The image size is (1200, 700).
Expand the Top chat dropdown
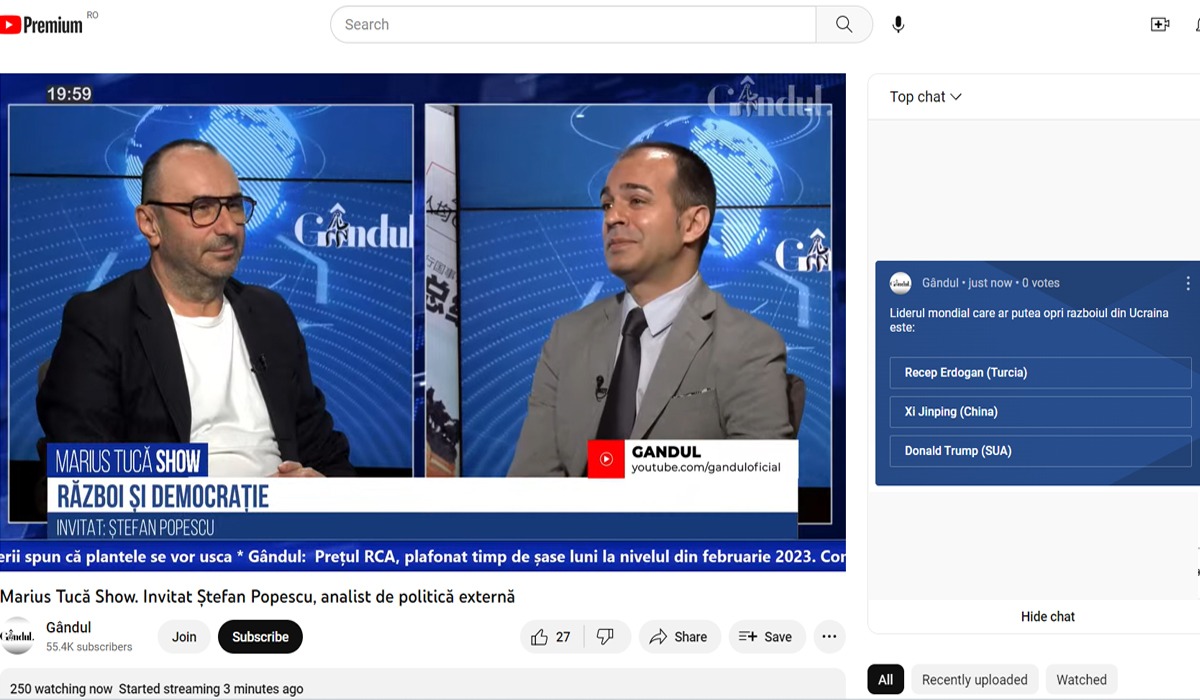coord(925,97)
